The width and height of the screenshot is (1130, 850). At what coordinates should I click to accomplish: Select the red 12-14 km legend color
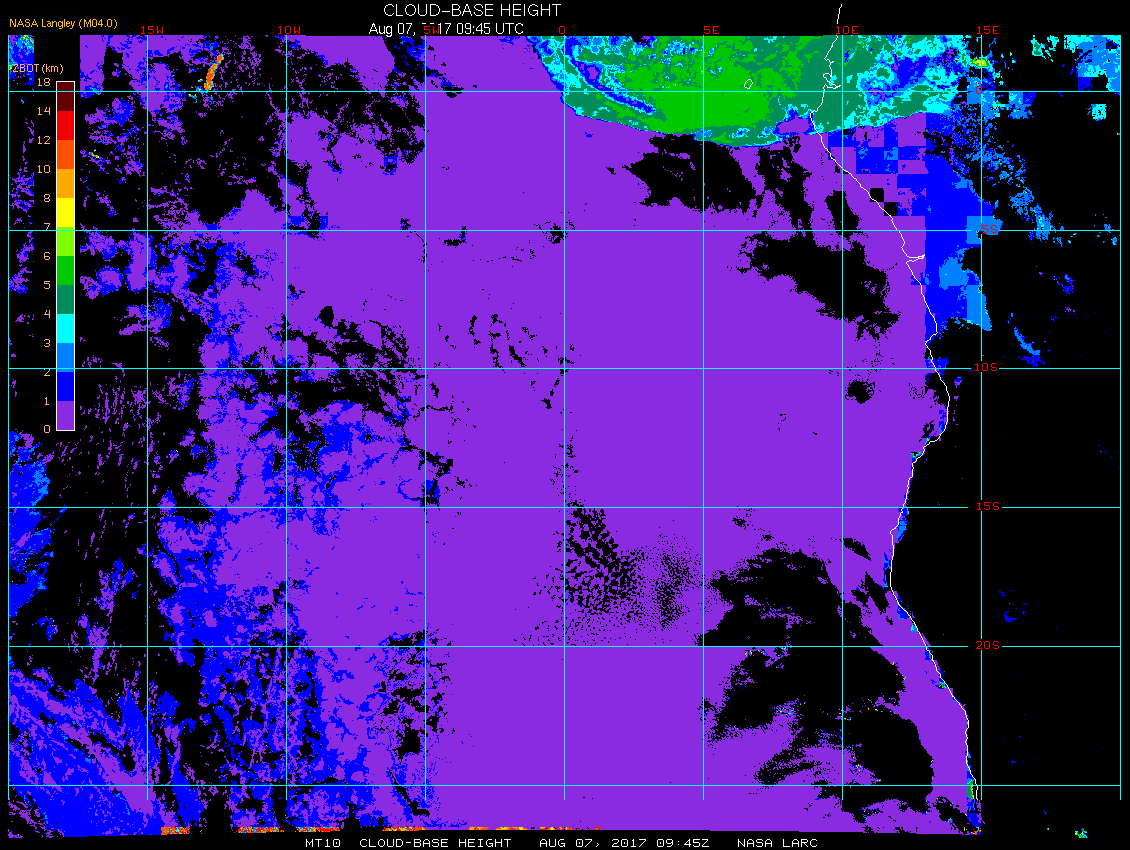pyautogui.click(x=66, y=125)
